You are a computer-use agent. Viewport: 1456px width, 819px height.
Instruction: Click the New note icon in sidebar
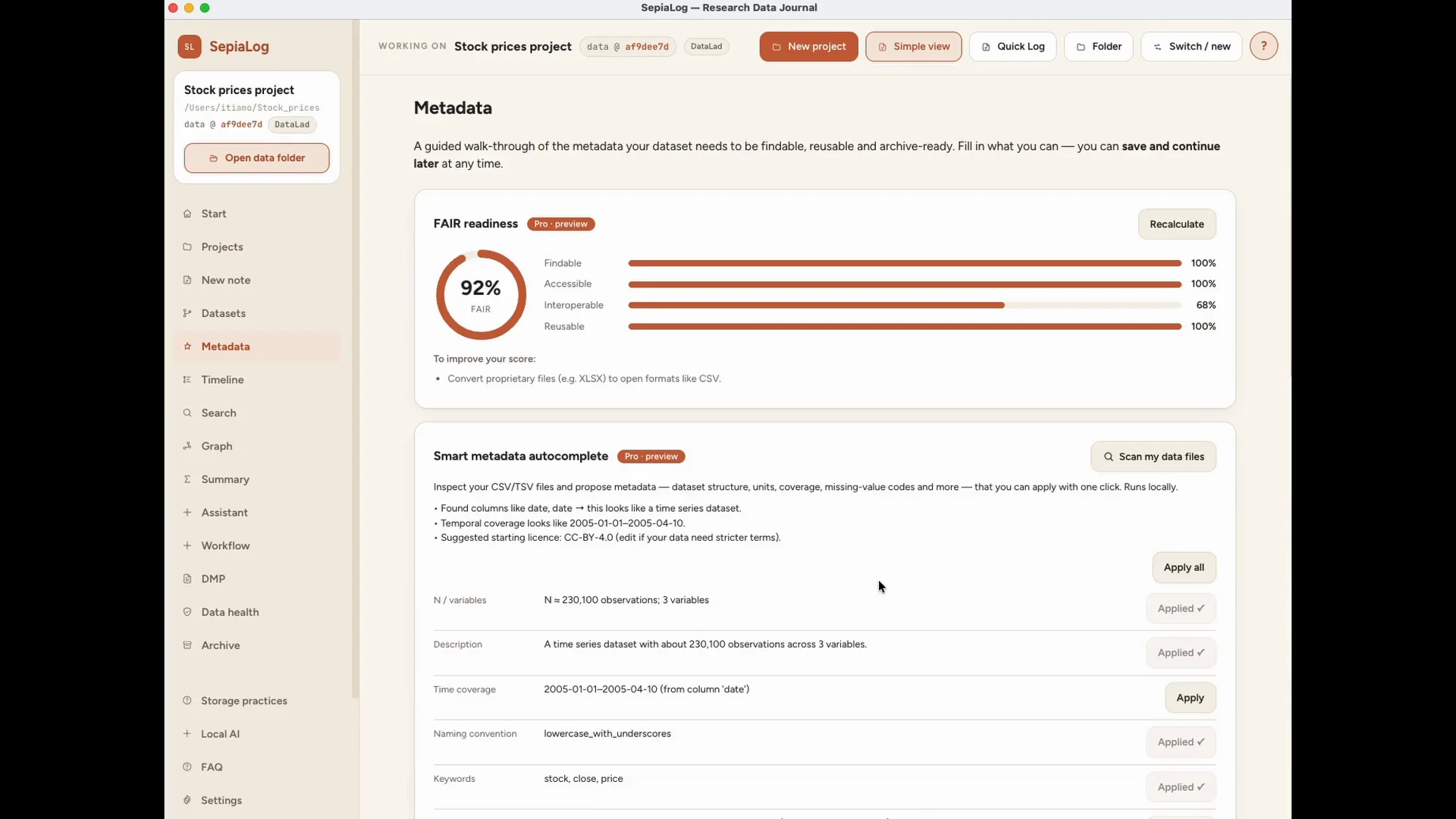187,280
